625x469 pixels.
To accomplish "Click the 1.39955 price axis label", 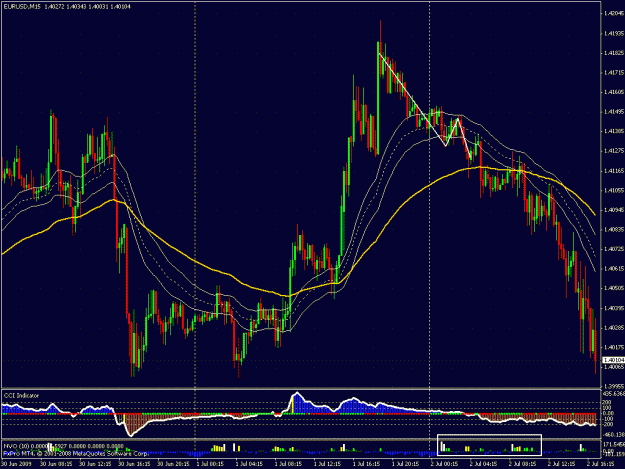I will [614, 387].
